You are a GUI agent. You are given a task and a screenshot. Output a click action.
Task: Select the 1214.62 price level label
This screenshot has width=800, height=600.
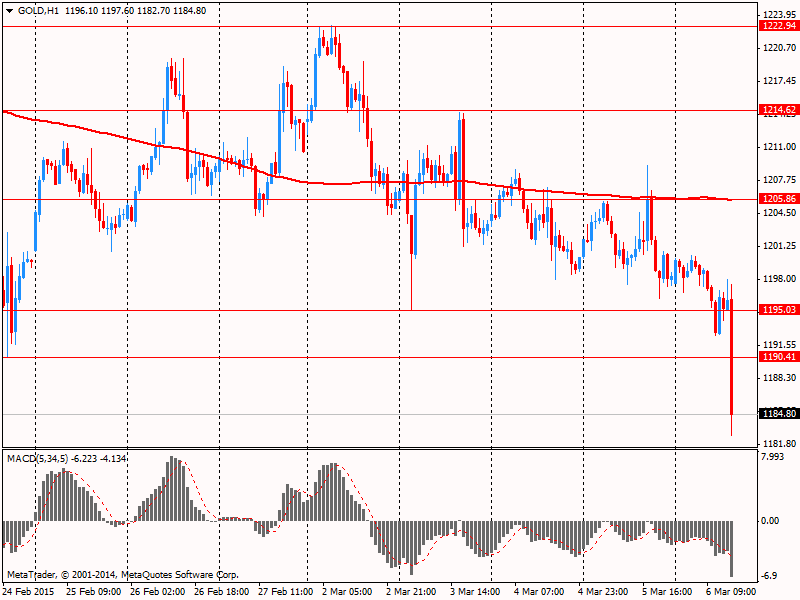click(x=779, y=110)
